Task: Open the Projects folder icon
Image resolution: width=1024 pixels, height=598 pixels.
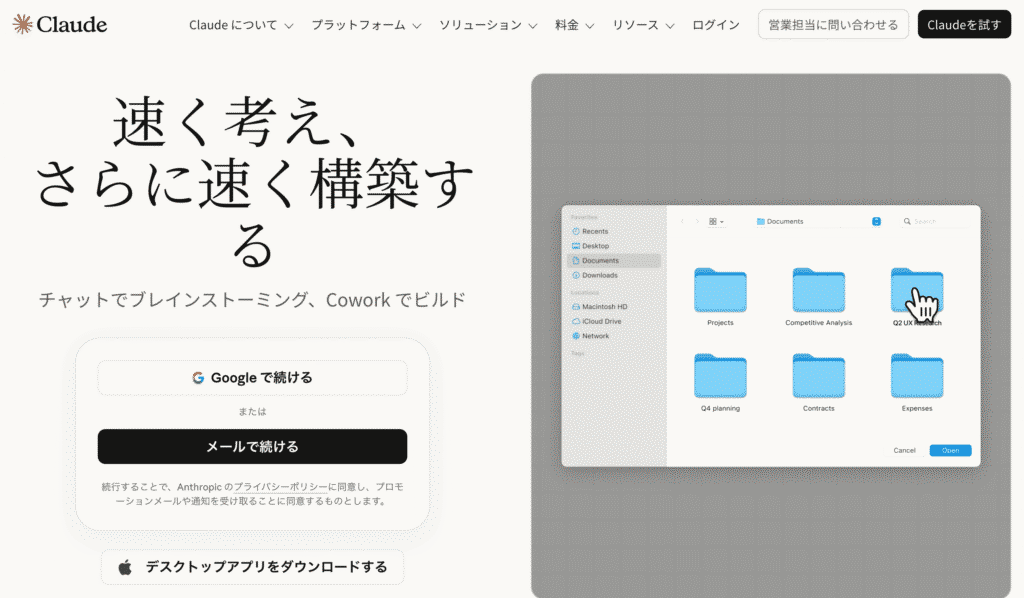Action: point(720,291)
